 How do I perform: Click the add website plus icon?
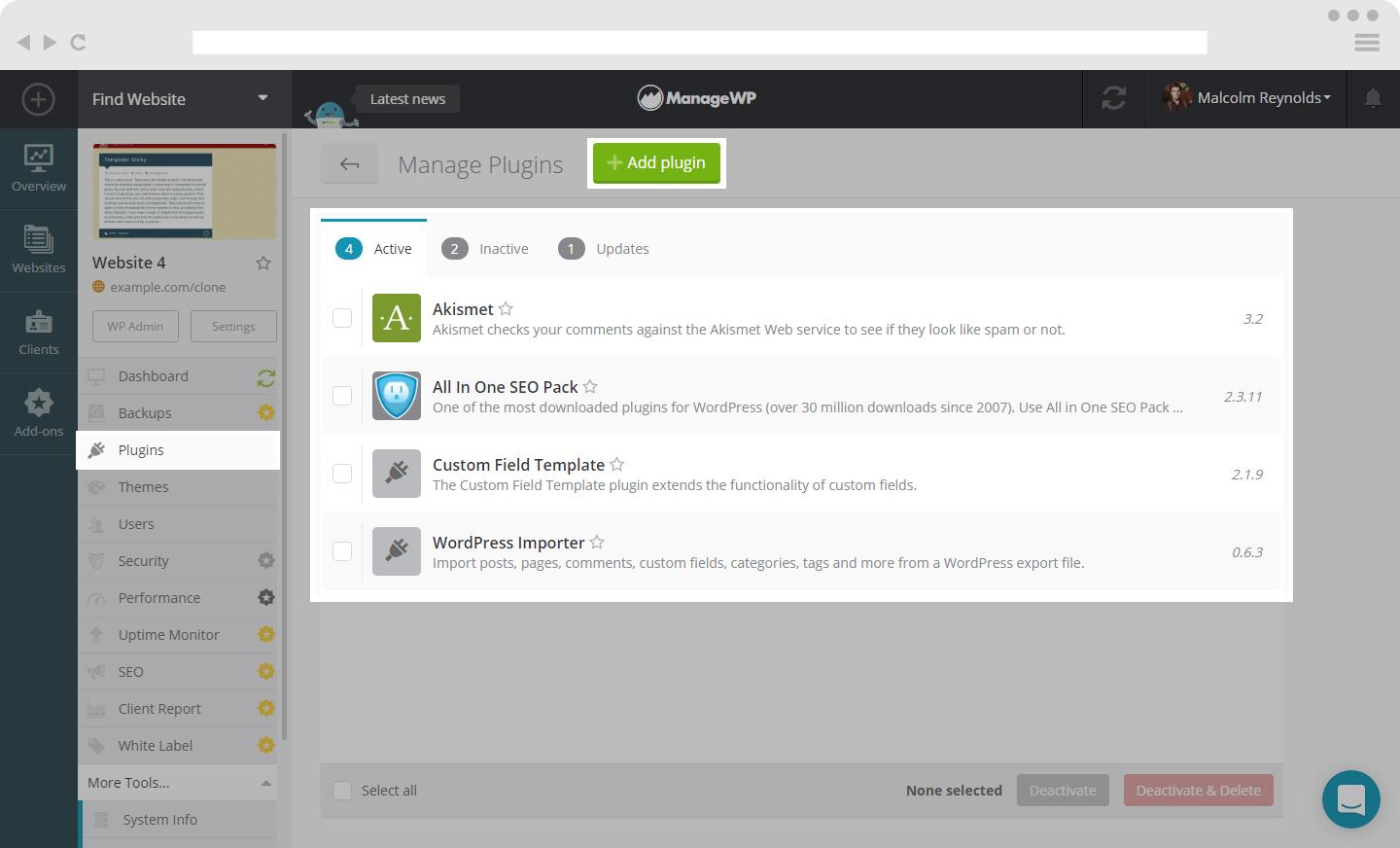[38, 99]
